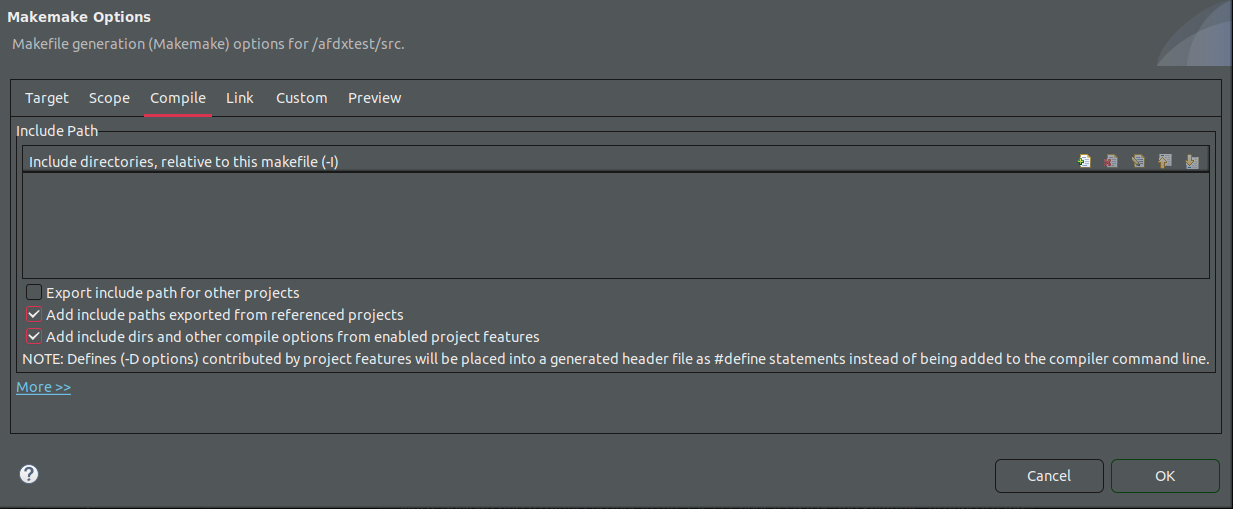Click the move entry up icon

[x=1165, y=161]
